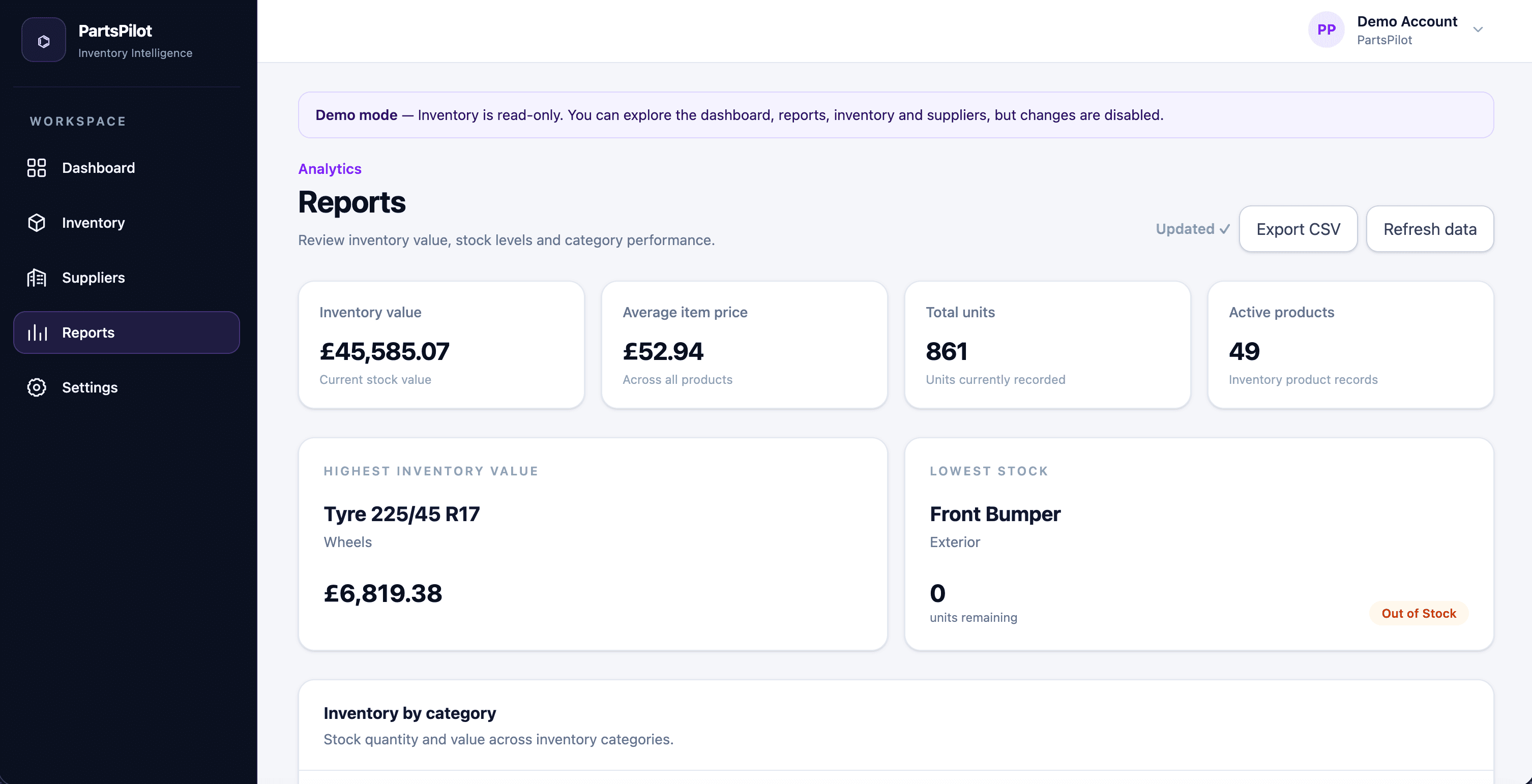The image size is (1532, 784).
Task: Open the Inventory menu item
Action: coord(127,223)
